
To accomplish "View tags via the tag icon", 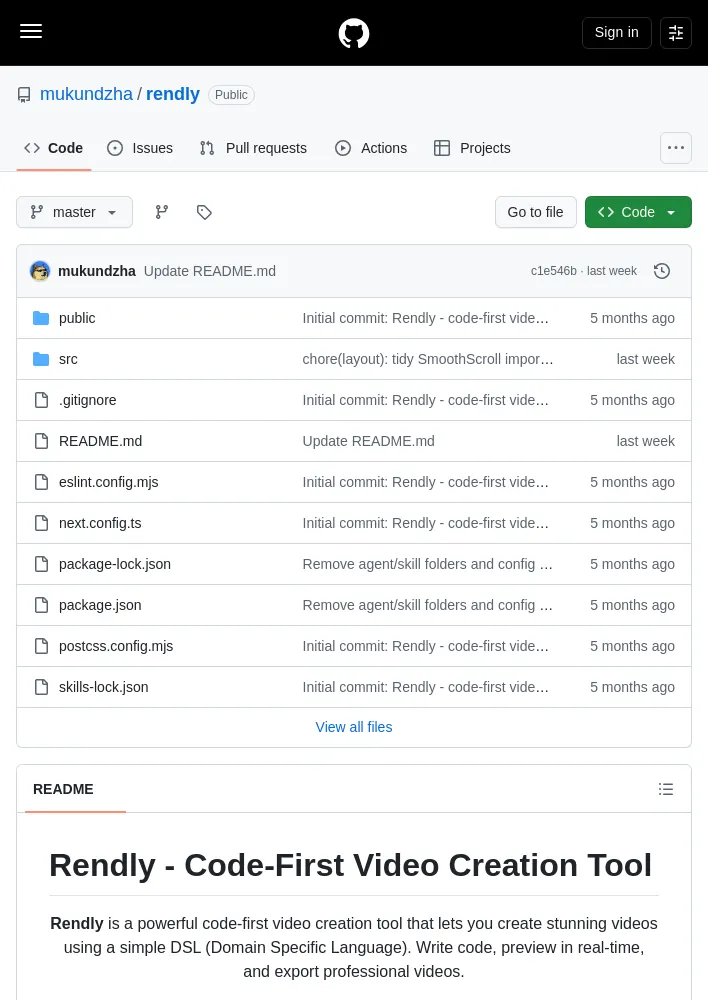I will tap(204, 212).
